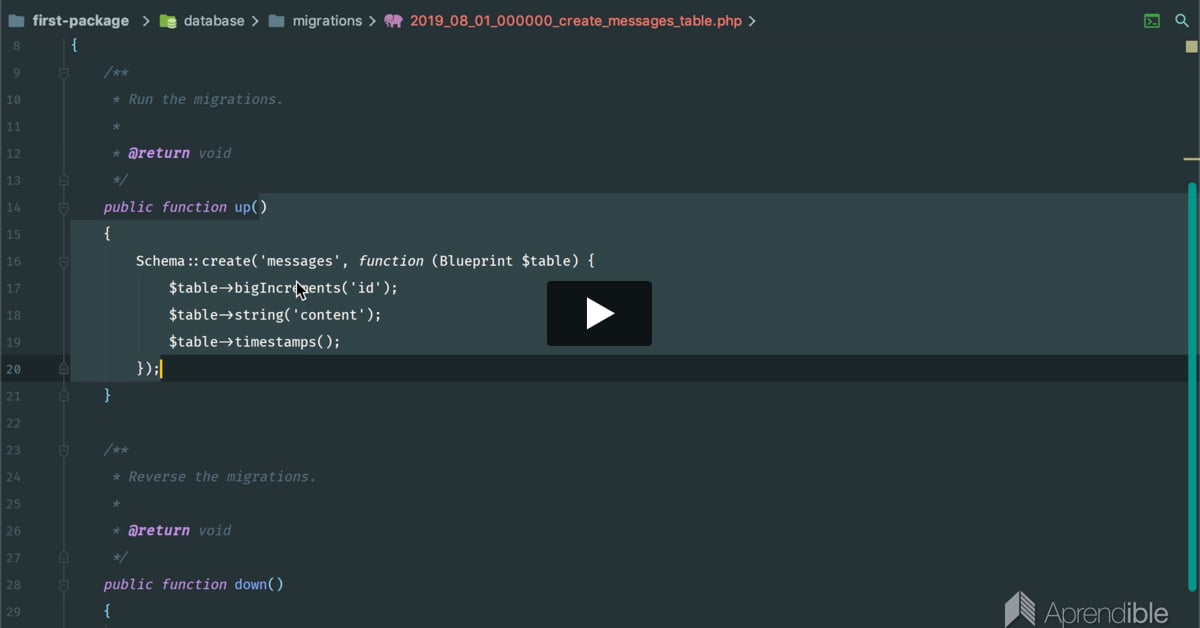Select the database breadcrumb label

214,21
